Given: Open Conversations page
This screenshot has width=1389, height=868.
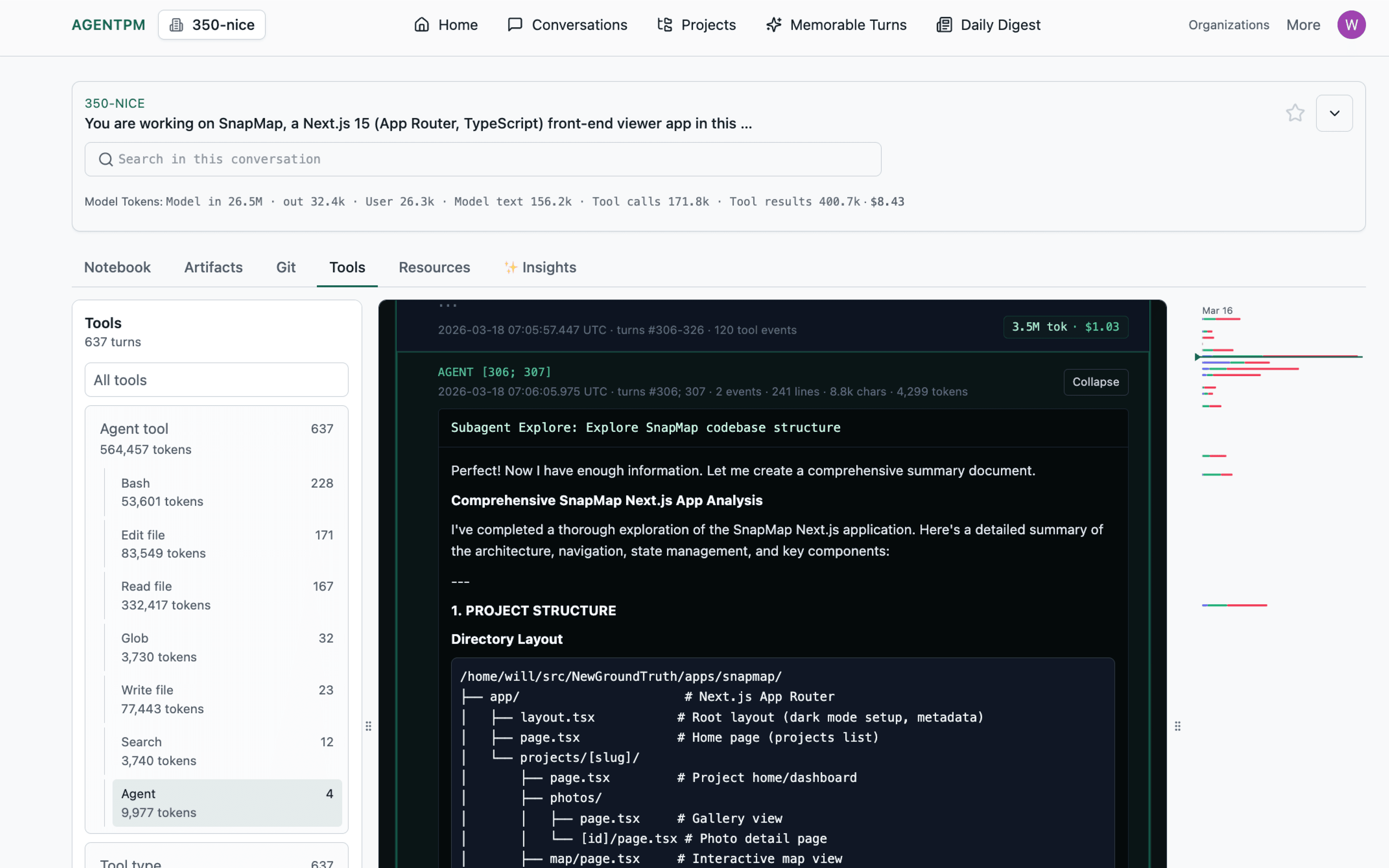Looking at the screenshot, I should [x=567, y=25].
